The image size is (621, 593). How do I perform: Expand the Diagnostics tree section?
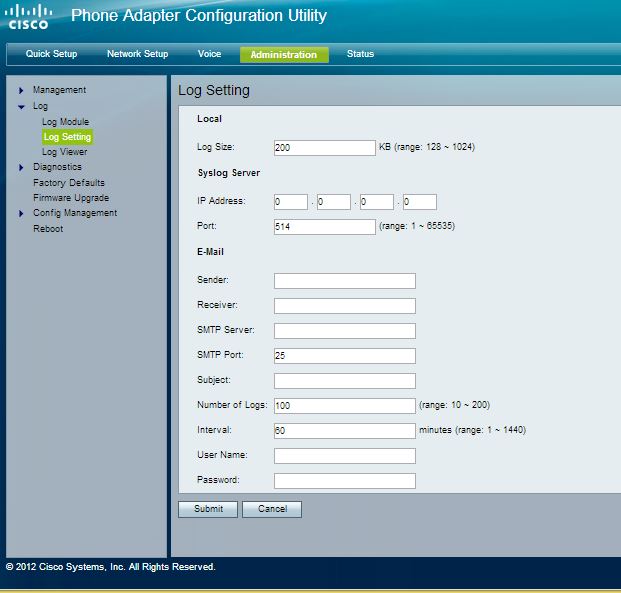point(21,168)
